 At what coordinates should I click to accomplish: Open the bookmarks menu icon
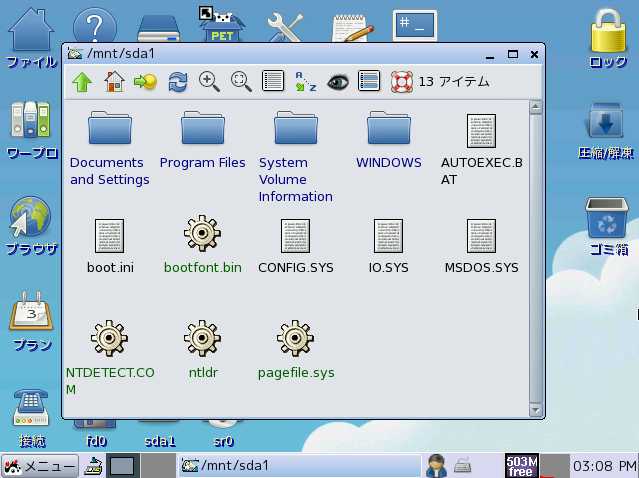(x=145, y=82)
